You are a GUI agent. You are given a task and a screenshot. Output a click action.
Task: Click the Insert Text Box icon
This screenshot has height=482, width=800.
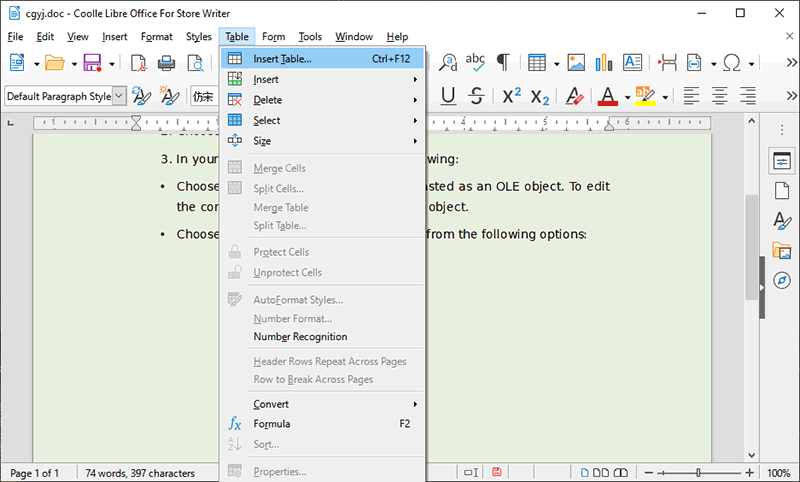point(632,63)
